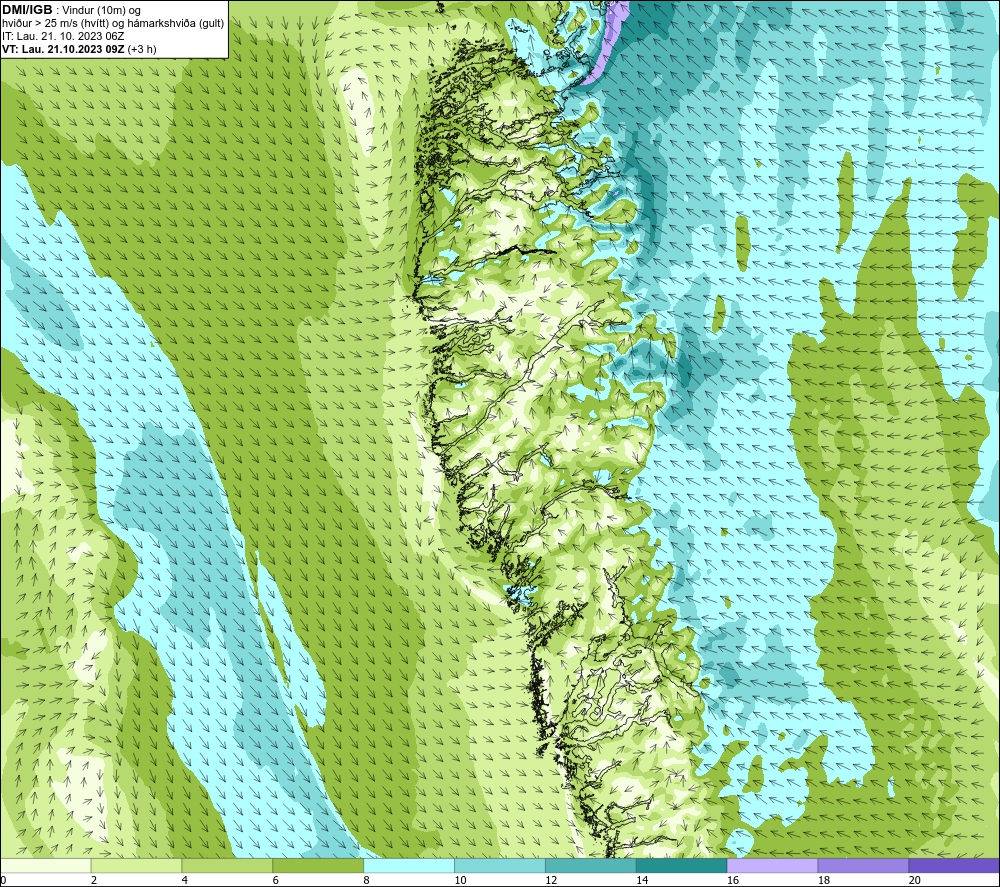Click the scale label '18'

[x=824, y=880]
